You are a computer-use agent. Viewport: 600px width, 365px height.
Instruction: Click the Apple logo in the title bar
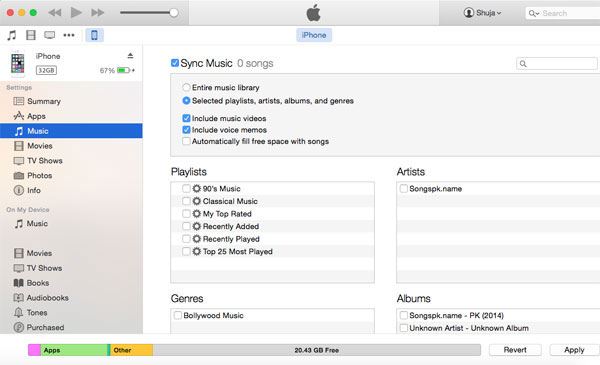point(313,13)
